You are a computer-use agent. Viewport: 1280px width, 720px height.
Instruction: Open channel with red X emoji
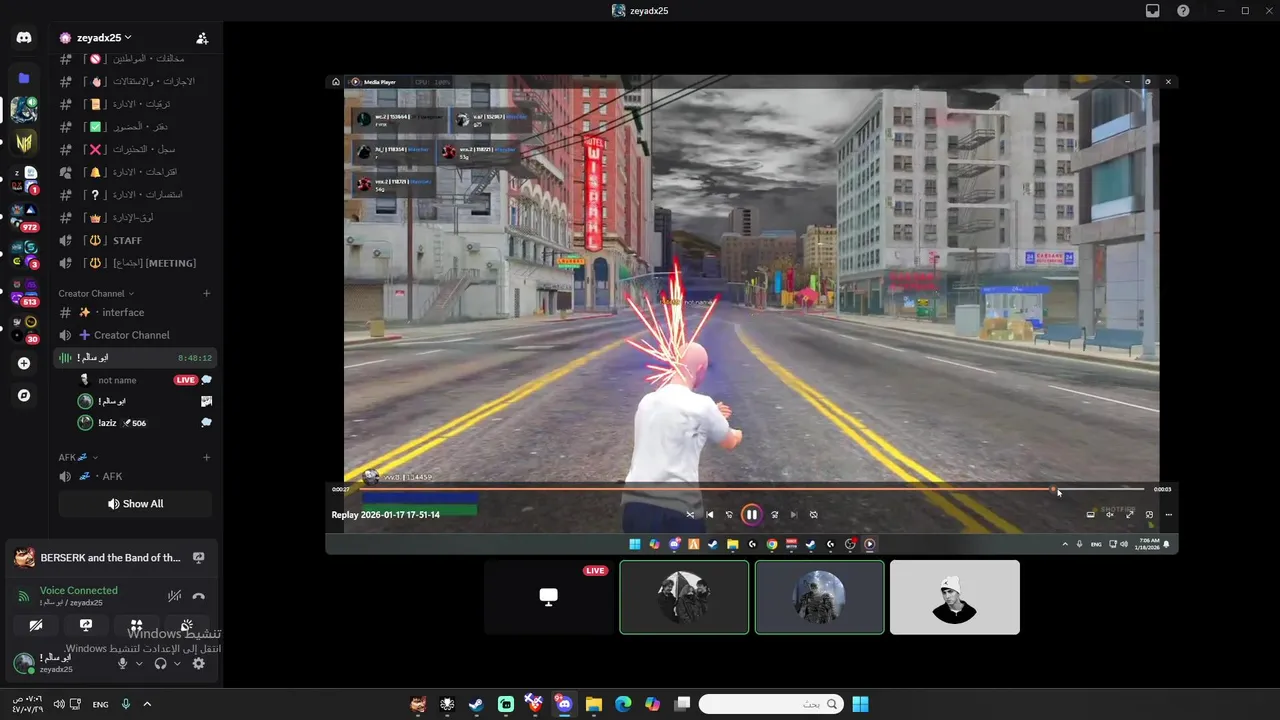pos(134,149)
